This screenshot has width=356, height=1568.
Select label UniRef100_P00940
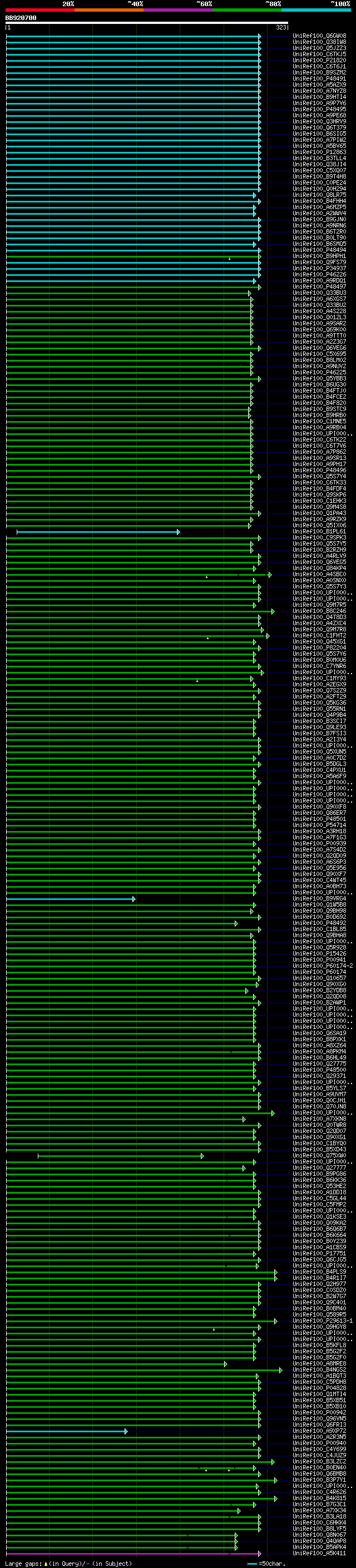[319, 1443]
